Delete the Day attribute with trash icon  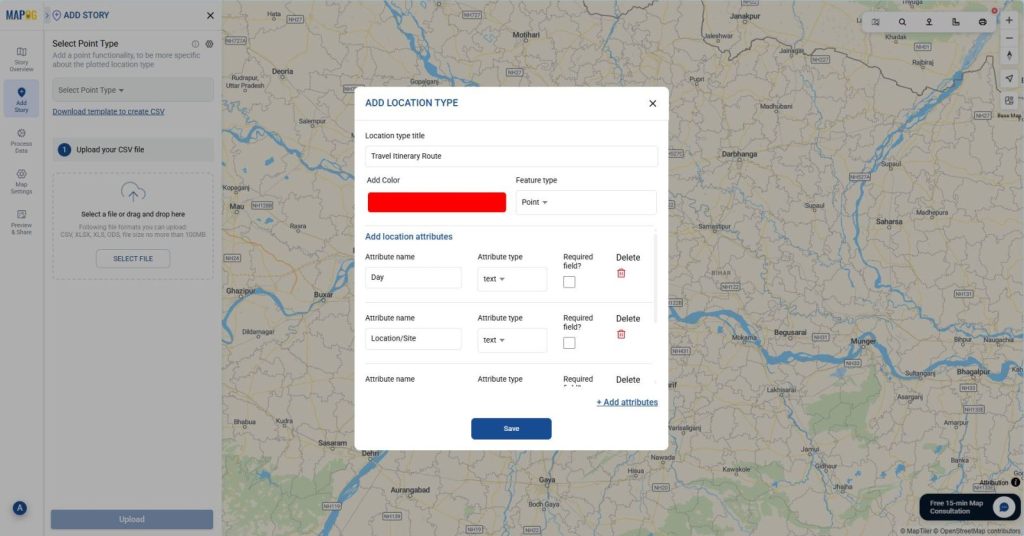coord(621,274)
